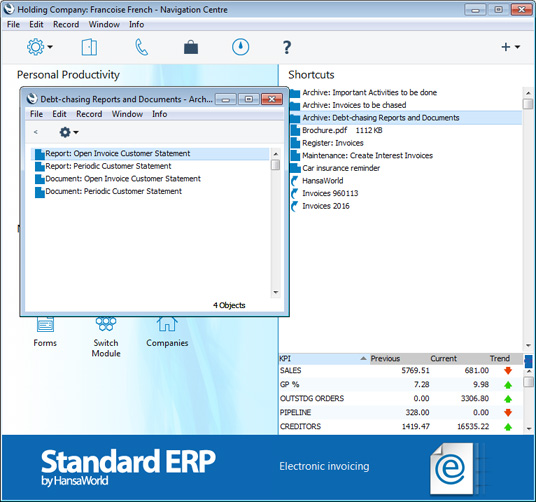Open Info menu in Debt-chasing archive window
This screenshot has height=502, width=536.
(x=159, y=114)
